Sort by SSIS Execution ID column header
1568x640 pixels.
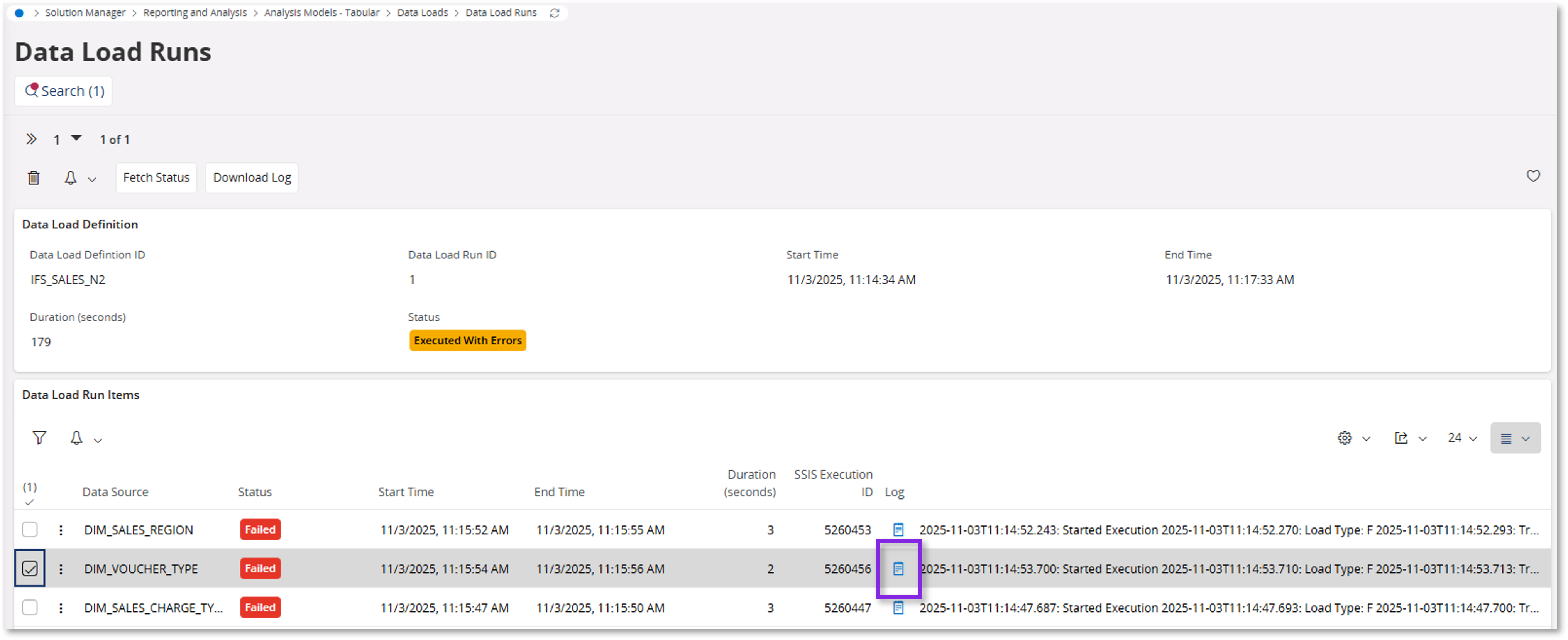(833, 483)
